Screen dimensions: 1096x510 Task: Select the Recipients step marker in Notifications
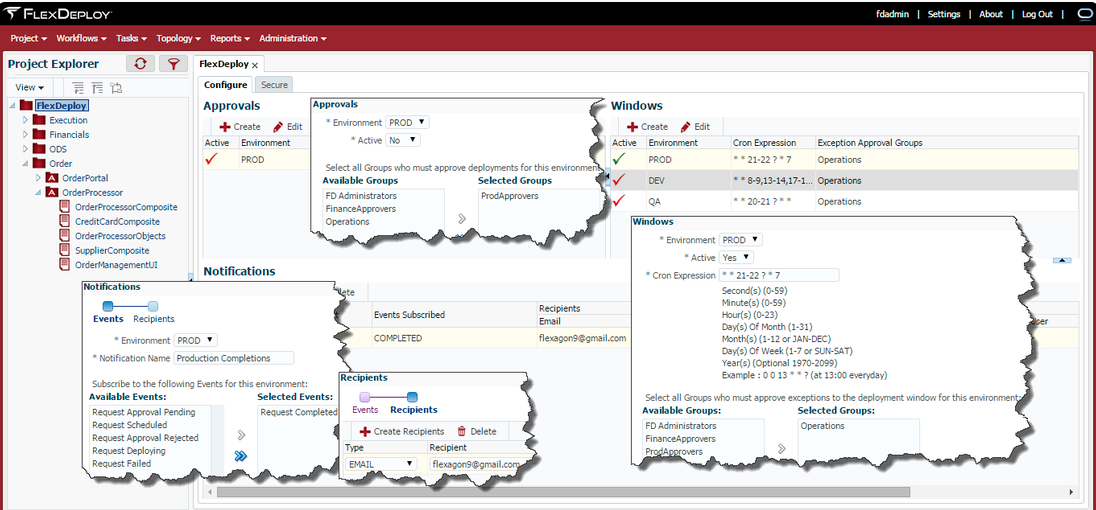pyautogui.click(x=153, y=306)
